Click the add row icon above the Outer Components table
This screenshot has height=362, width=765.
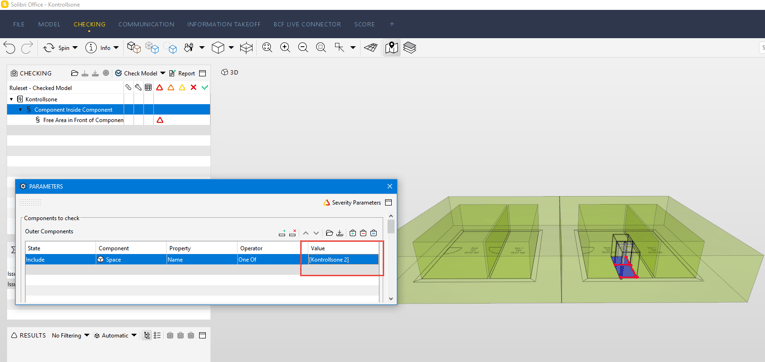click(x=282, y=233)
